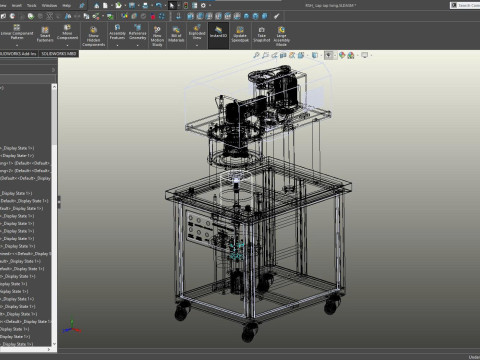Open the Display Style dropdown arrow
480x360 pixels.
click(x=335, y=56)
